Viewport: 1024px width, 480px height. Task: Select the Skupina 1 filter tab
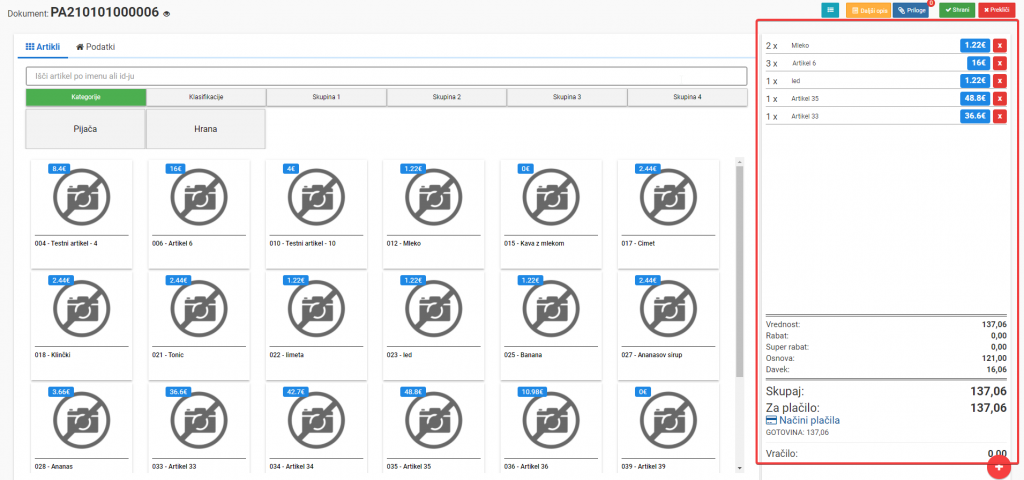pyautogui.click(x=327, y=97)
